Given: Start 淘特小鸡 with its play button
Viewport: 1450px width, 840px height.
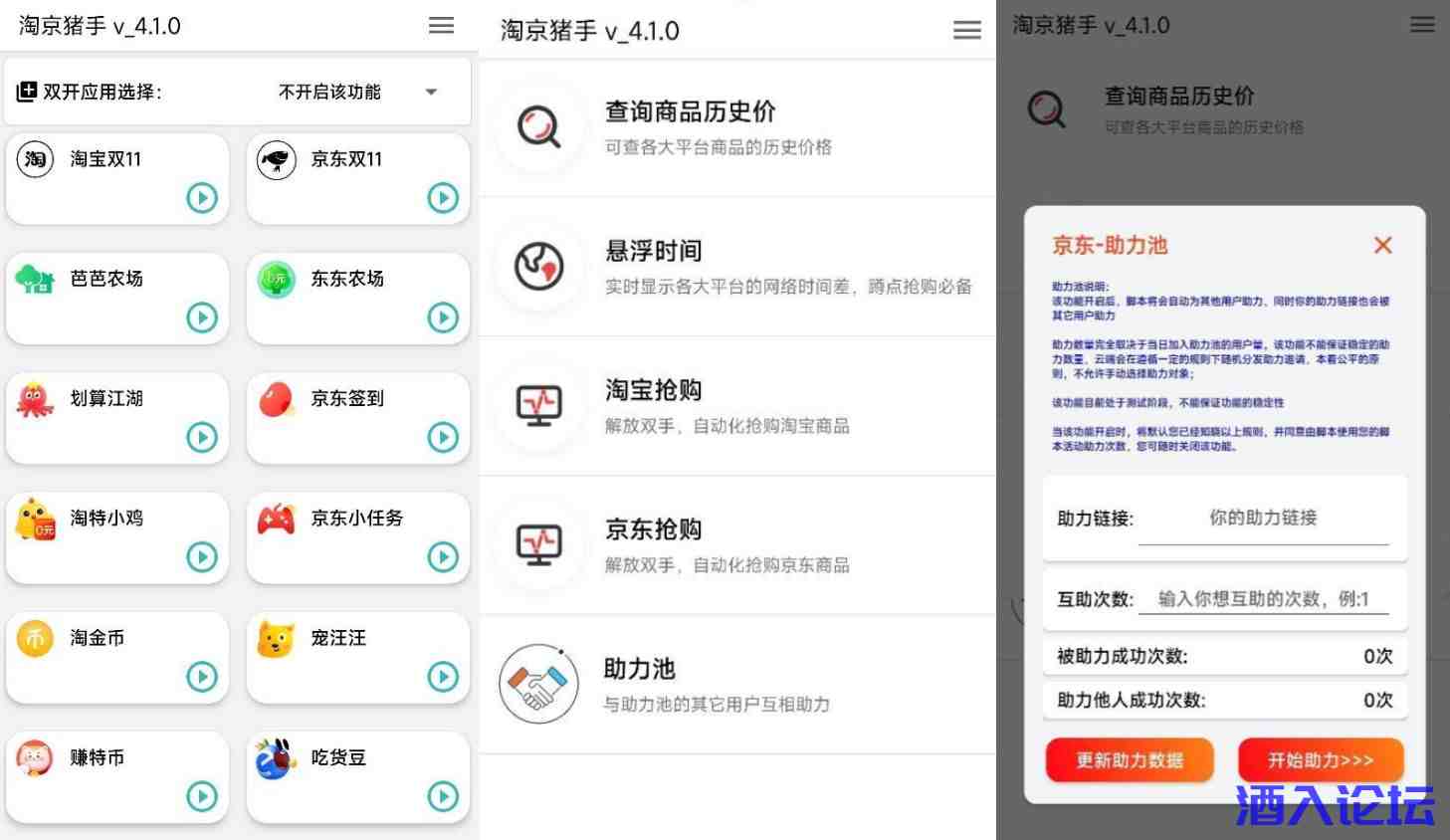Looking at the screenshot, I should point(202,556).
